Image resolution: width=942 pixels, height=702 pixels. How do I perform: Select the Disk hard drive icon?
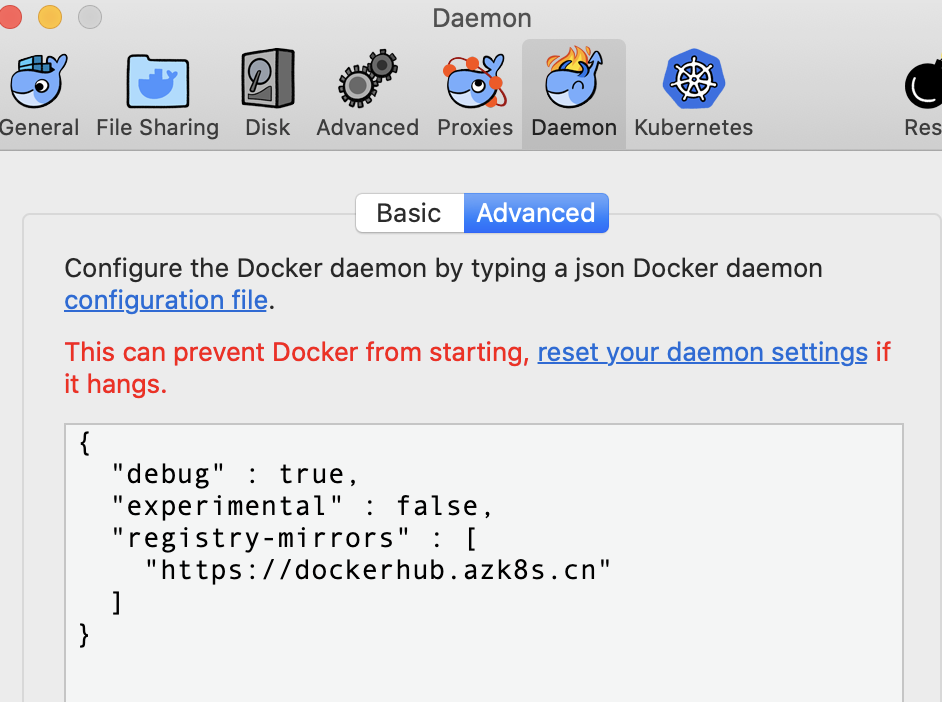click(267, 80)
